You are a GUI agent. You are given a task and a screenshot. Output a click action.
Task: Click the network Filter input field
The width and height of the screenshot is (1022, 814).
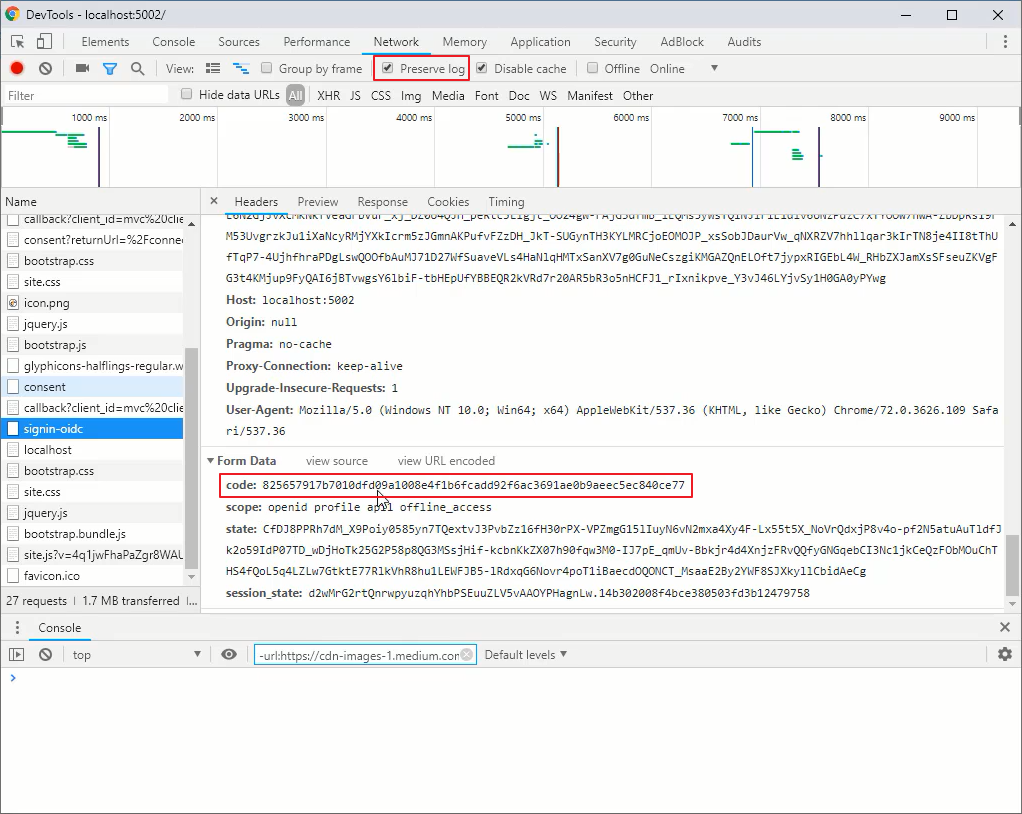tap(85, 95)
